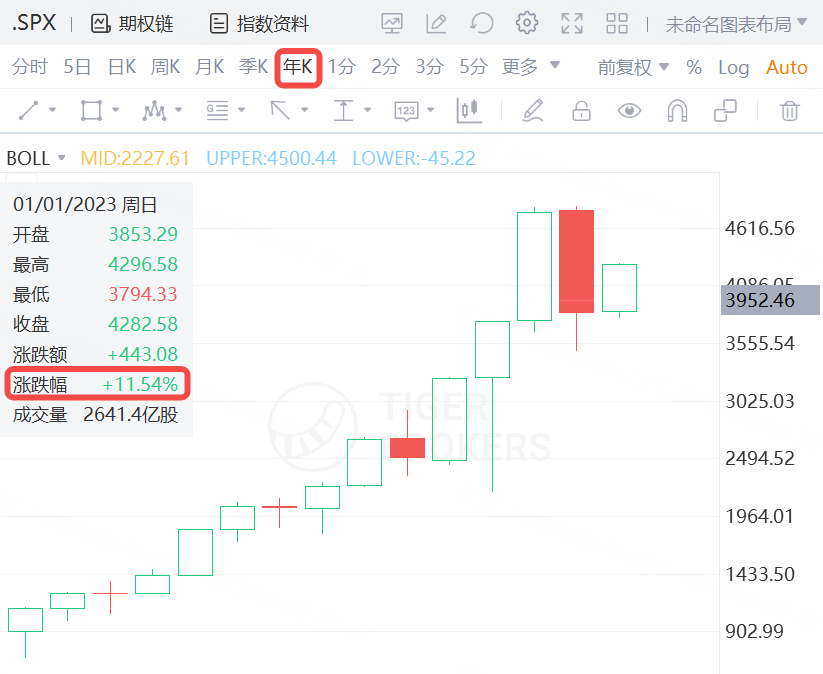Open the 前复权 adjustment dropdown
The image size is (823, 674).
(633, 67)
